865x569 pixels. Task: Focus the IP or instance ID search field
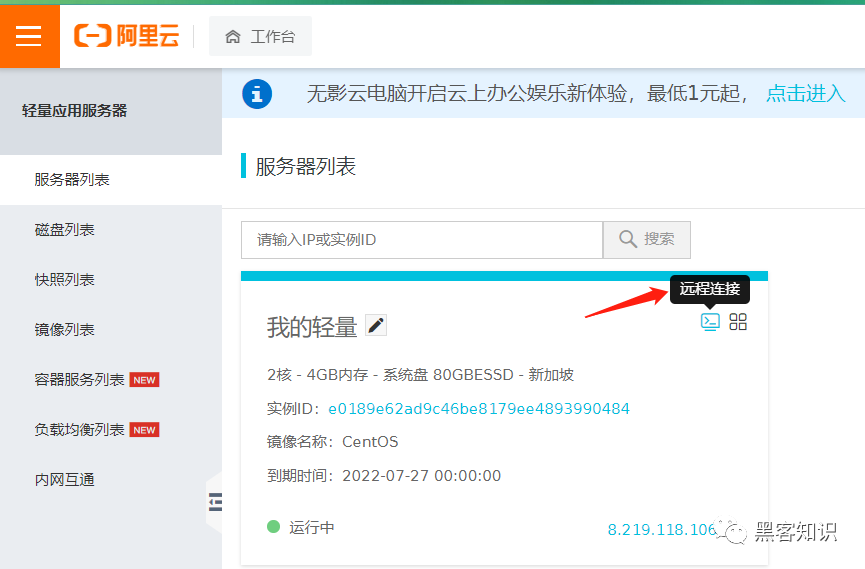point(421,240)
